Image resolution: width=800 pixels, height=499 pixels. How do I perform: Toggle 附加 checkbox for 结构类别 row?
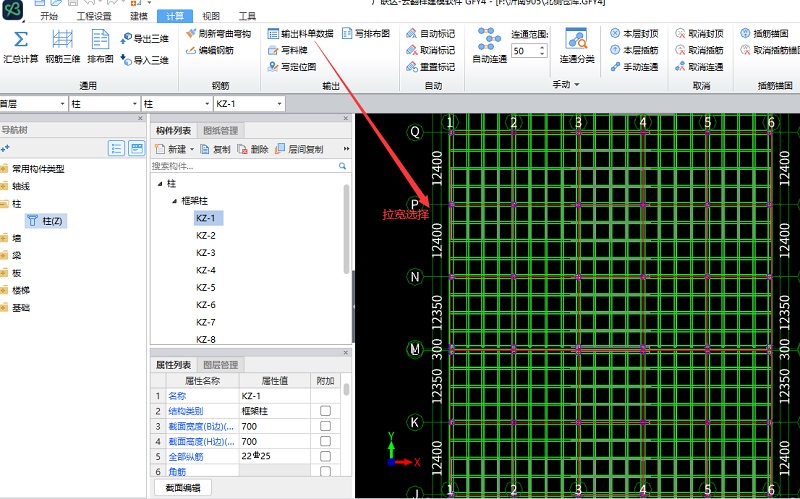coord(325,411)
